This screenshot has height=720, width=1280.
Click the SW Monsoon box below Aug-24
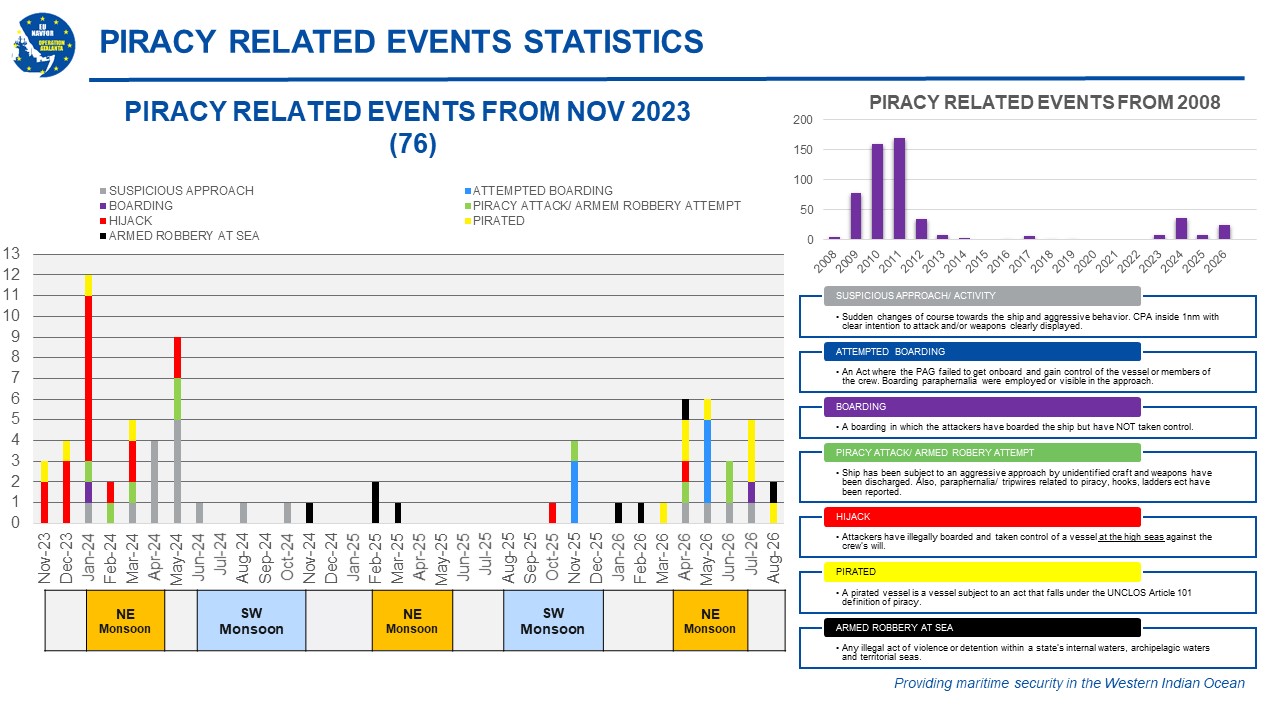pyautogui.click(x=251, y=621)
